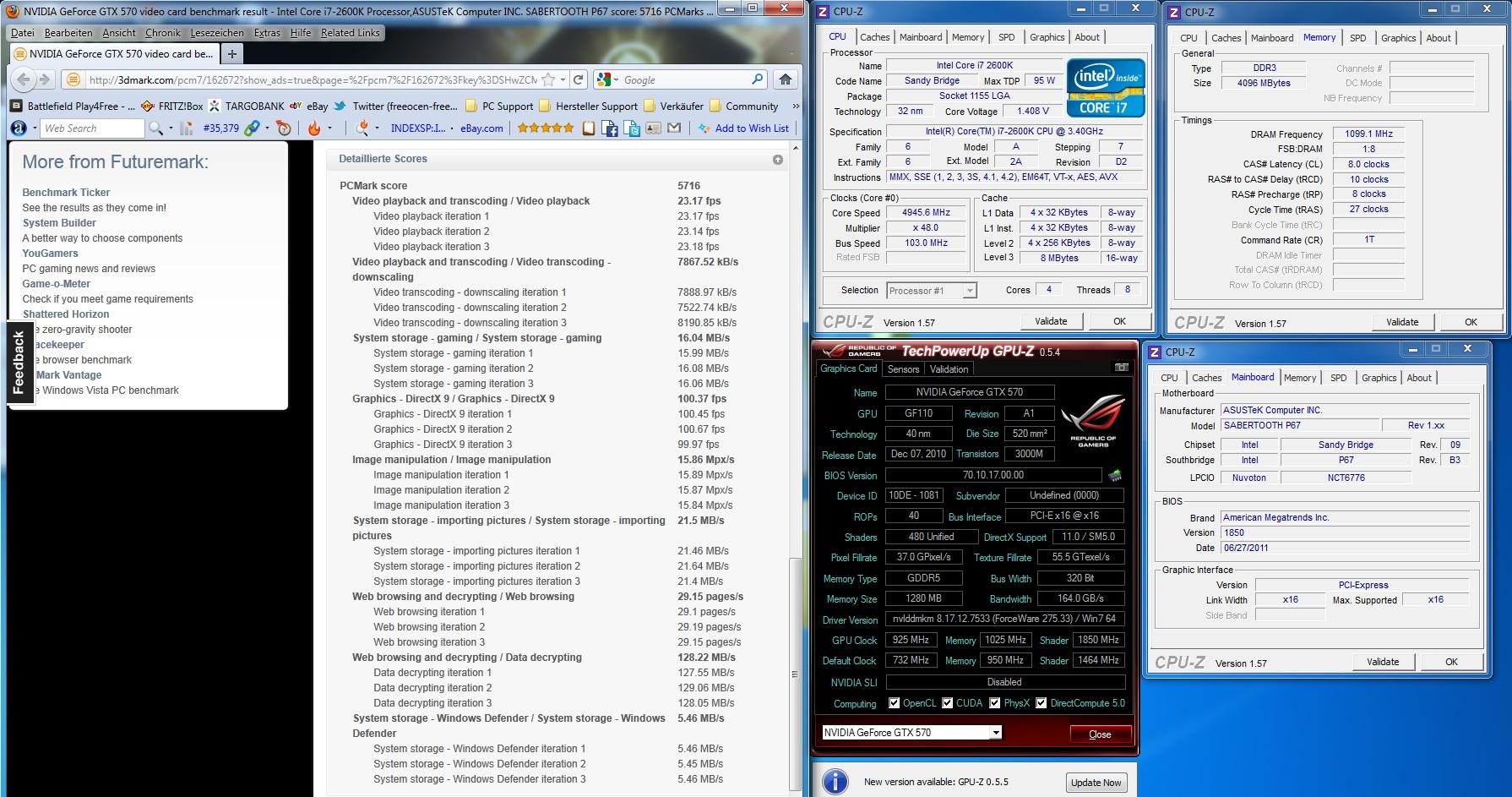Toggle the CUDA checkbox in GPU-Z
Screen dimensions: 1512x797
click(947, 703)
